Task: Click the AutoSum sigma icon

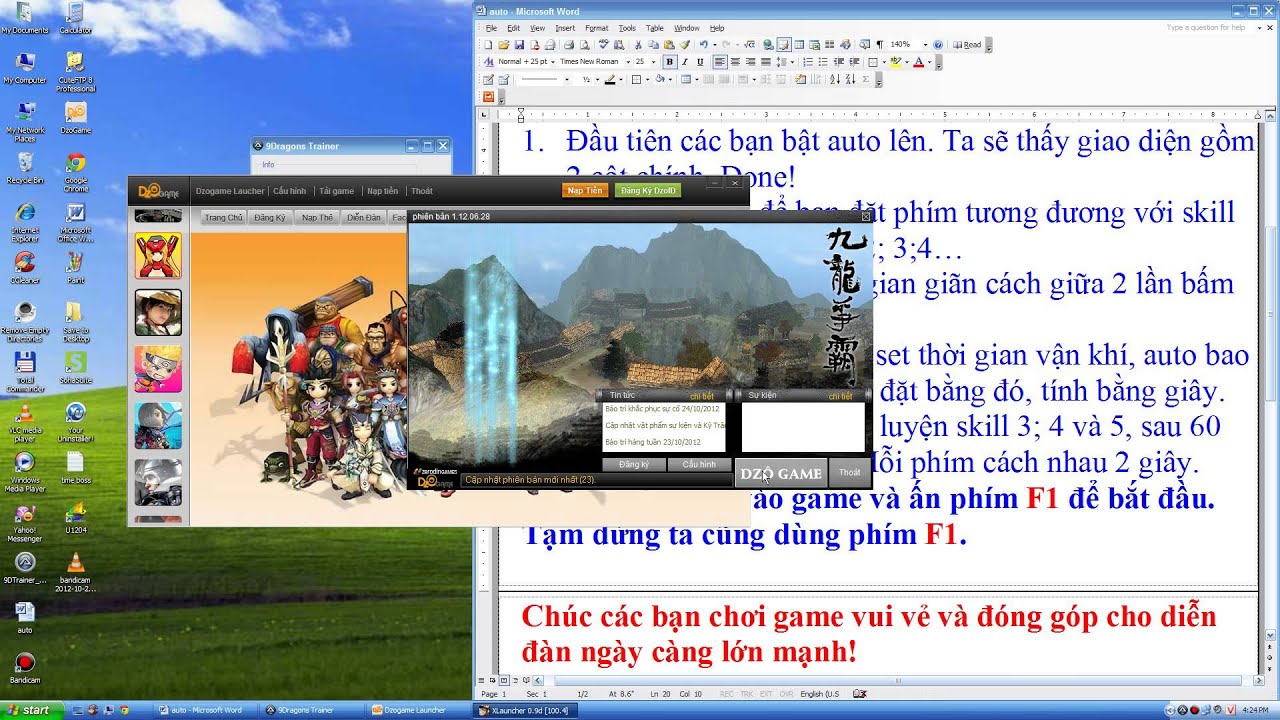Action: click(866, 80)
